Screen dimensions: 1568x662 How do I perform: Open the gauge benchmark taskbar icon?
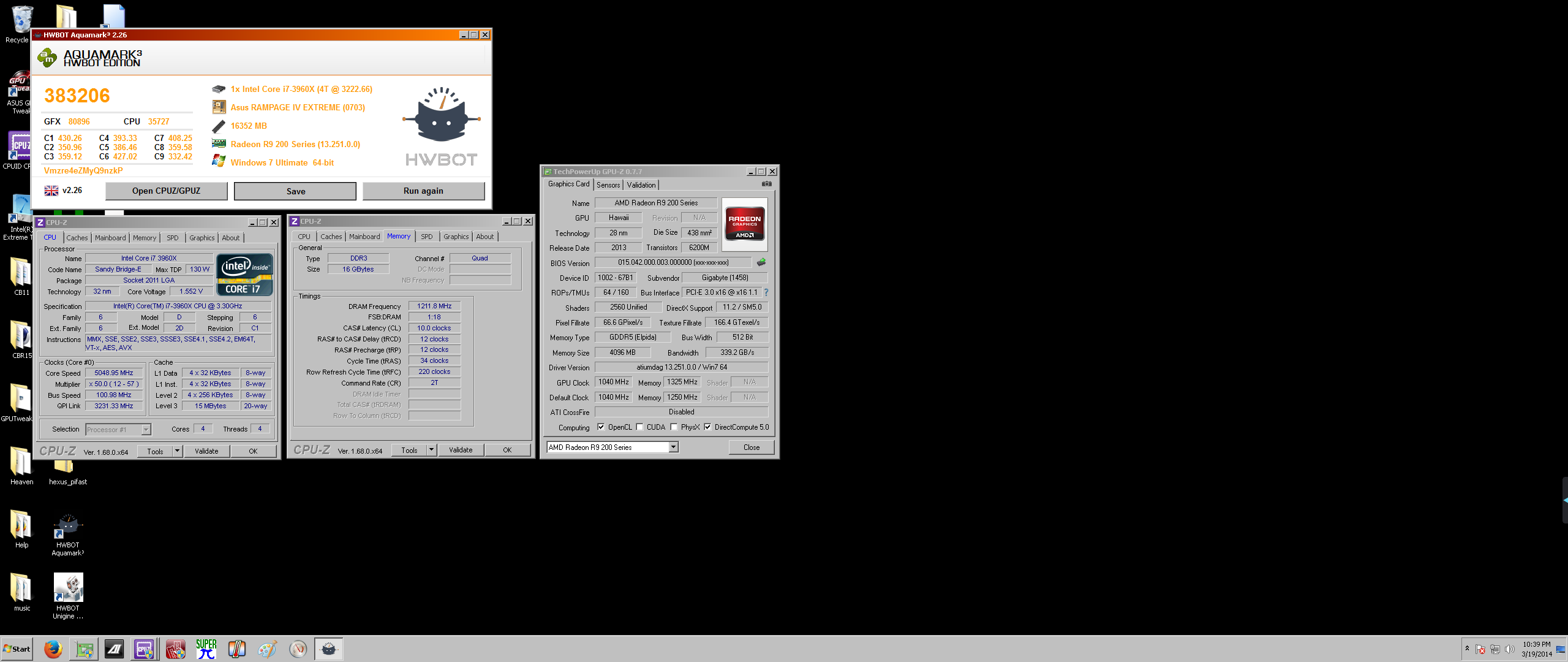[298, 649]
